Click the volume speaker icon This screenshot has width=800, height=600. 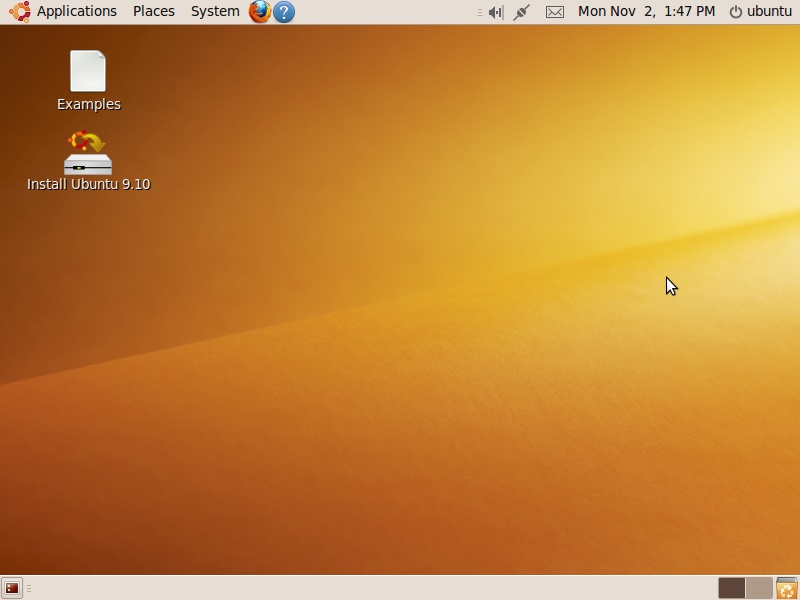click(495, 11)
